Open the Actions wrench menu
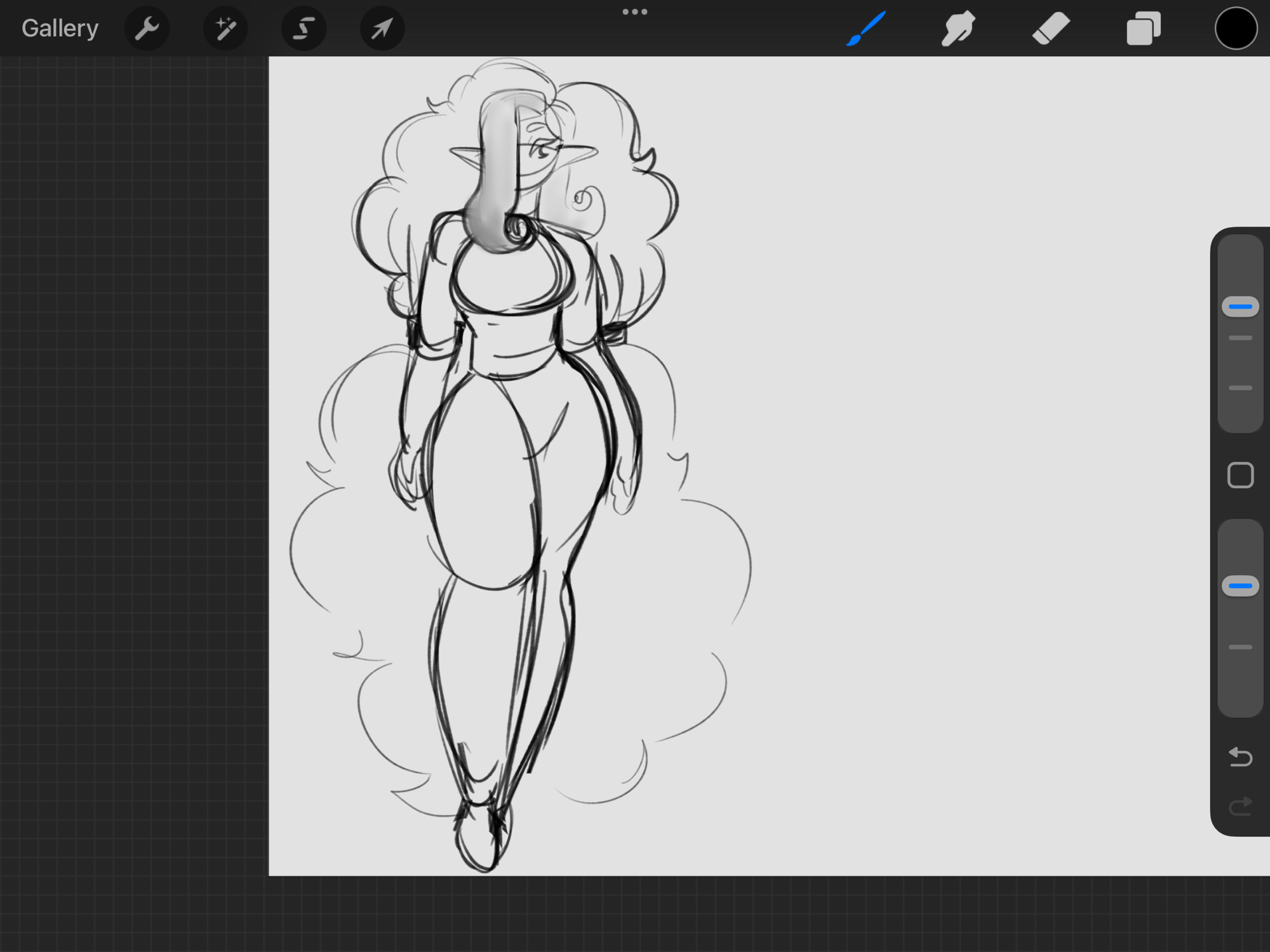This screenshot has width=1270, height=952. pyautogui.click(x=147, y=29)
